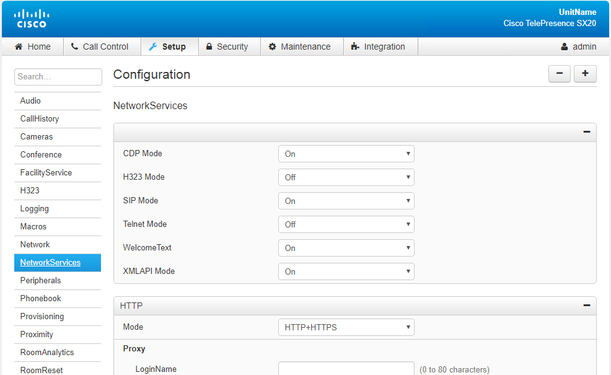Viewport: 611px width, 375px height.
Task: Select FacilityService in the sidebar
Action: [58, 173]
